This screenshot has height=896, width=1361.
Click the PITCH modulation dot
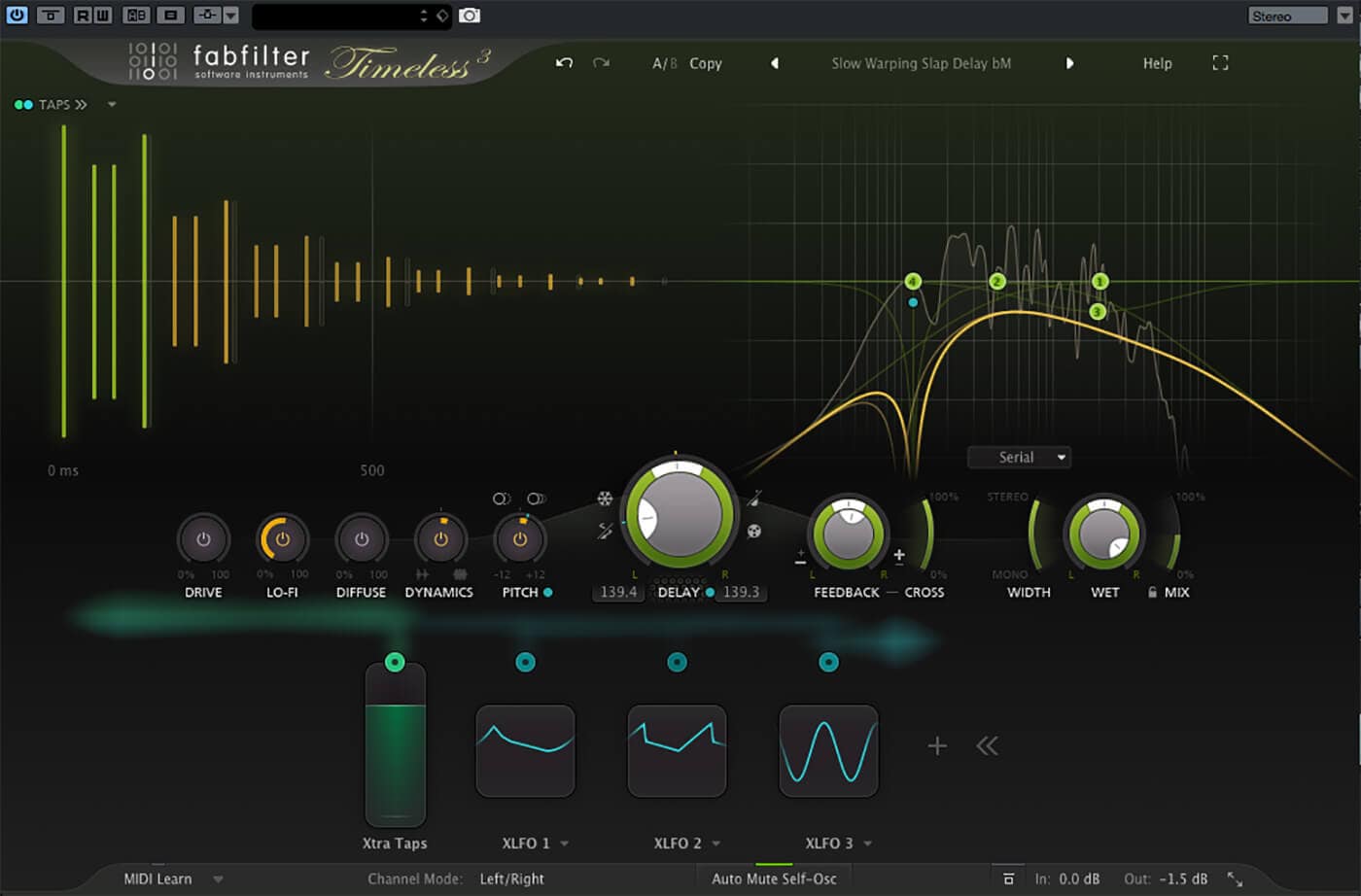[548, 592]
